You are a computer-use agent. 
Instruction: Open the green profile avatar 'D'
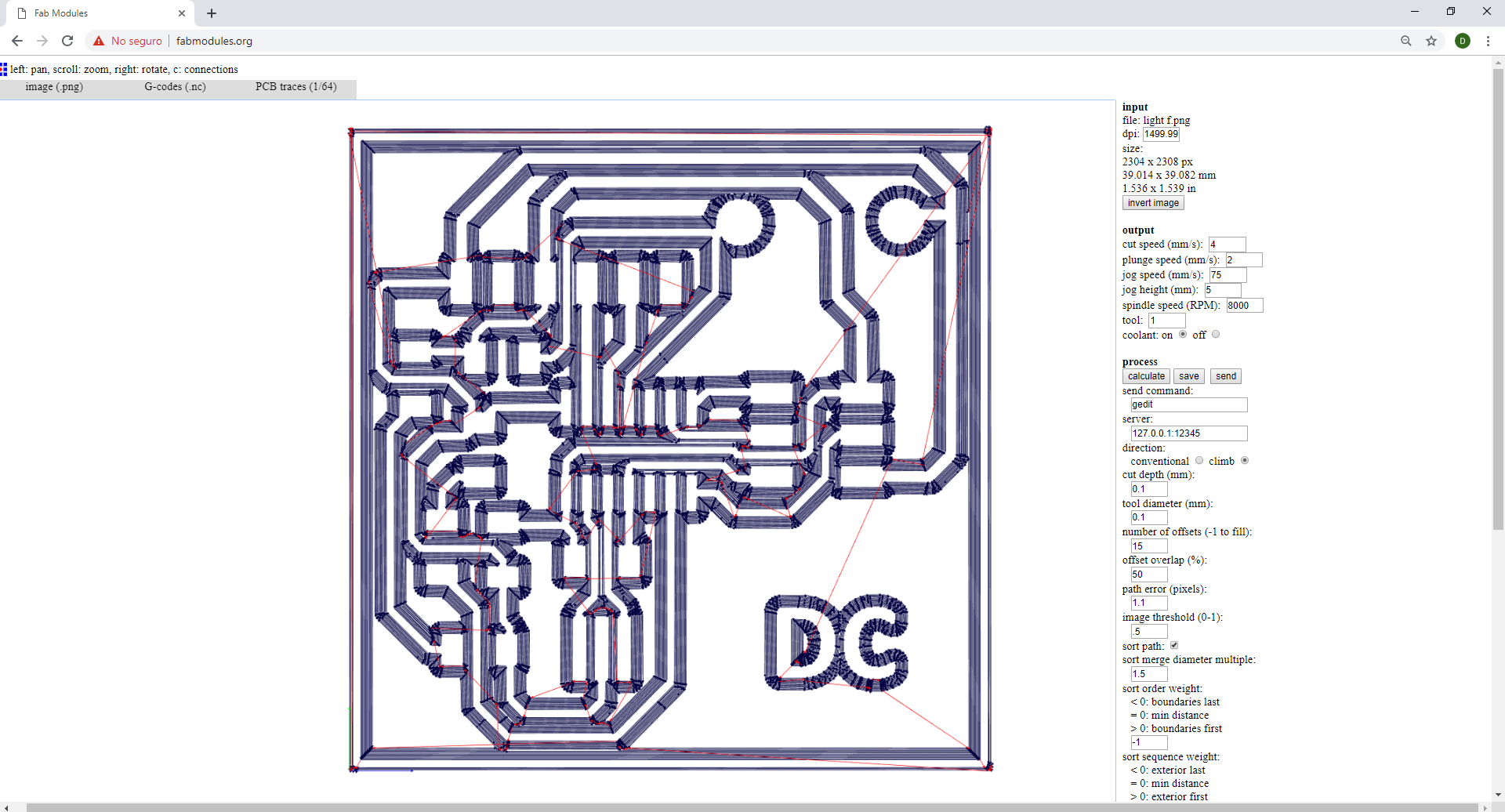[1463, 41]
